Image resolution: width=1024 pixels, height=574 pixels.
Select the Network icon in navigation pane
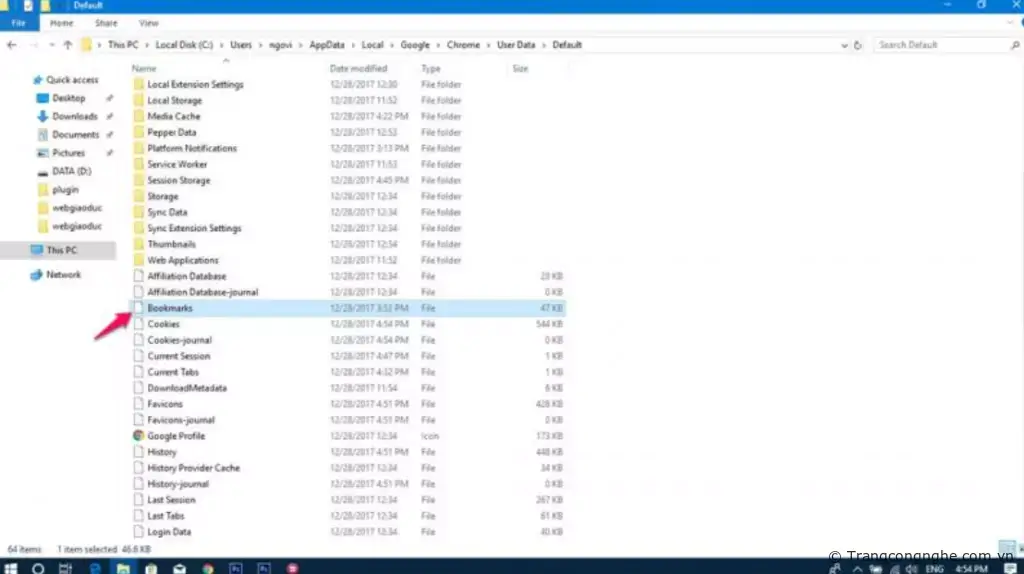point(37,274)
